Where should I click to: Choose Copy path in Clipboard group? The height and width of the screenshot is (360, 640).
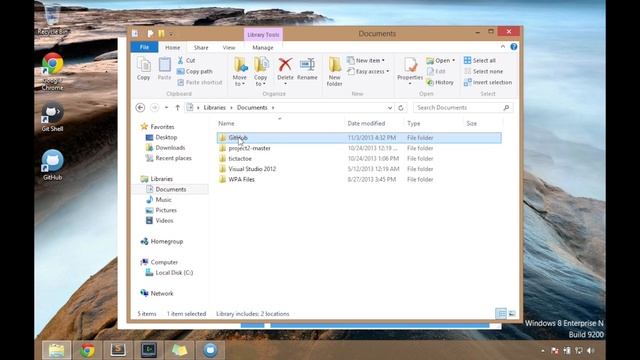[x=195, y=71]
